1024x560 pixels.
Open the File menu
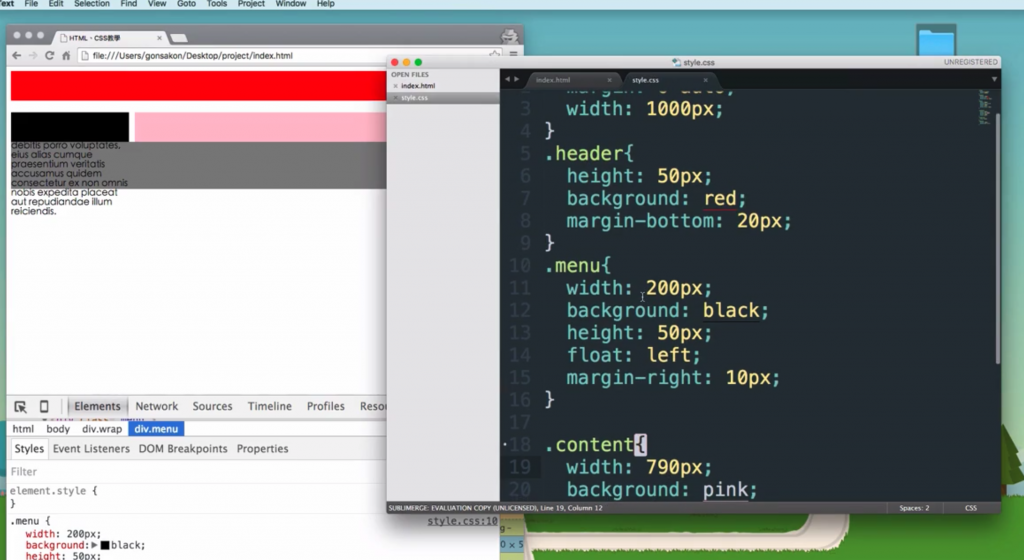pyautogui.click(x=31, y=4)
